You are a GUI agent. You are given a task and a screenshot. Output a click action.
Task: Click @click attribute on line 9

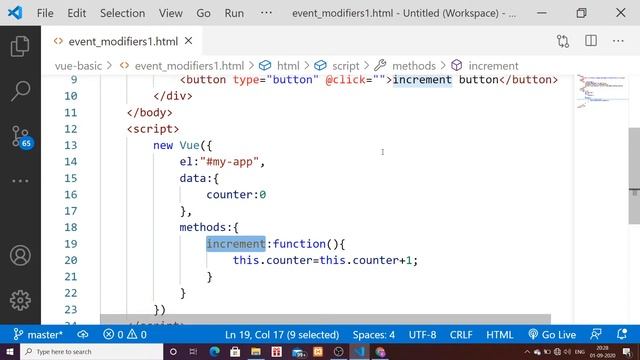345,80
